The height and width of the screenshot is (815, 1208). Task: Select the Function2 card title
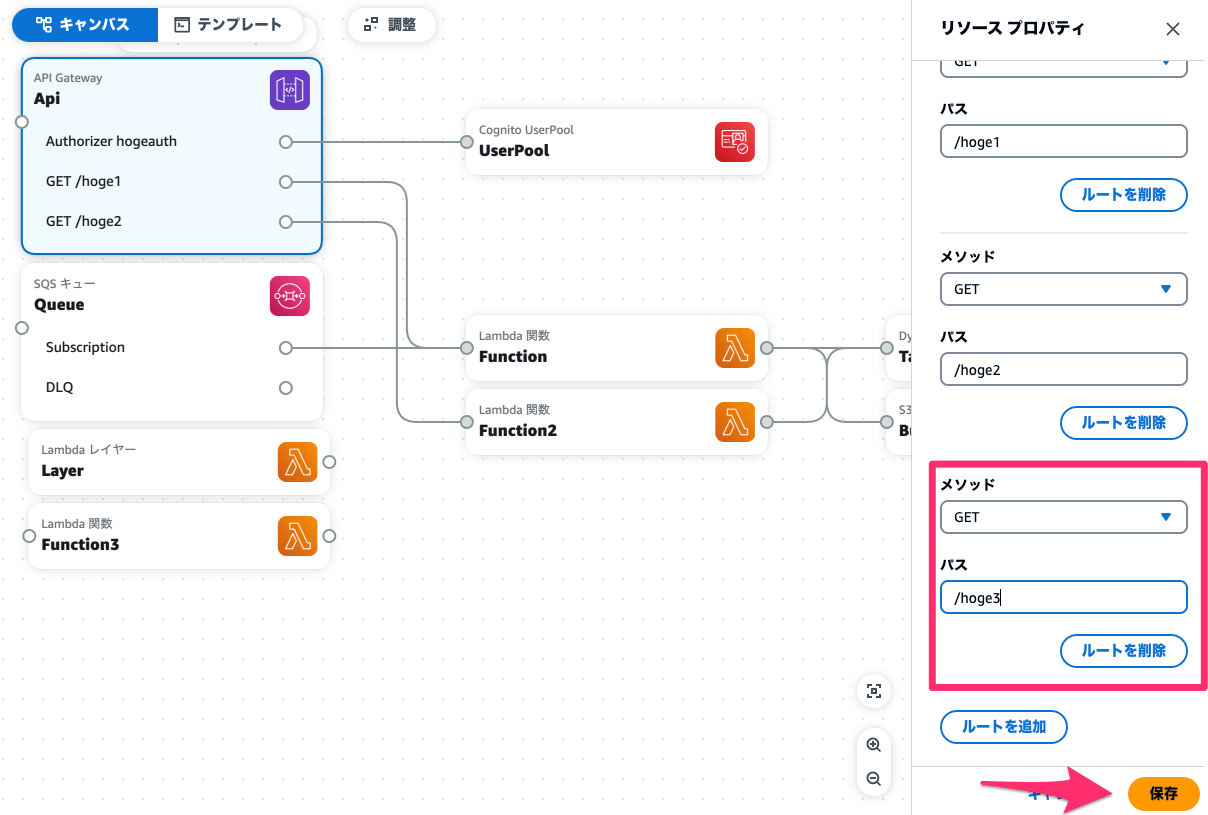518,431
